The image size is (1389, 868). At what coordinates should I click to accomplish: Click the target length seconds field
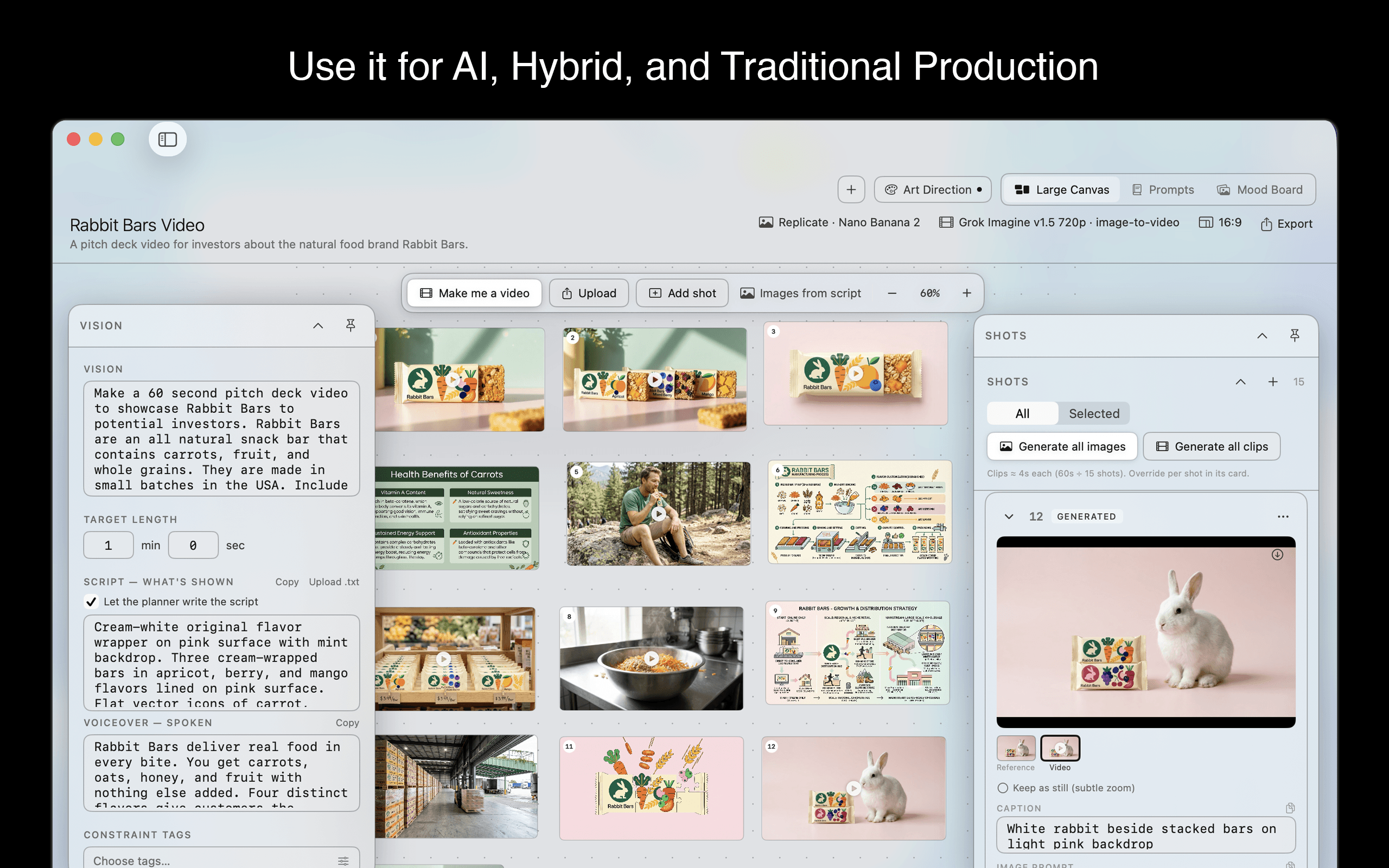tap(193, 545)
